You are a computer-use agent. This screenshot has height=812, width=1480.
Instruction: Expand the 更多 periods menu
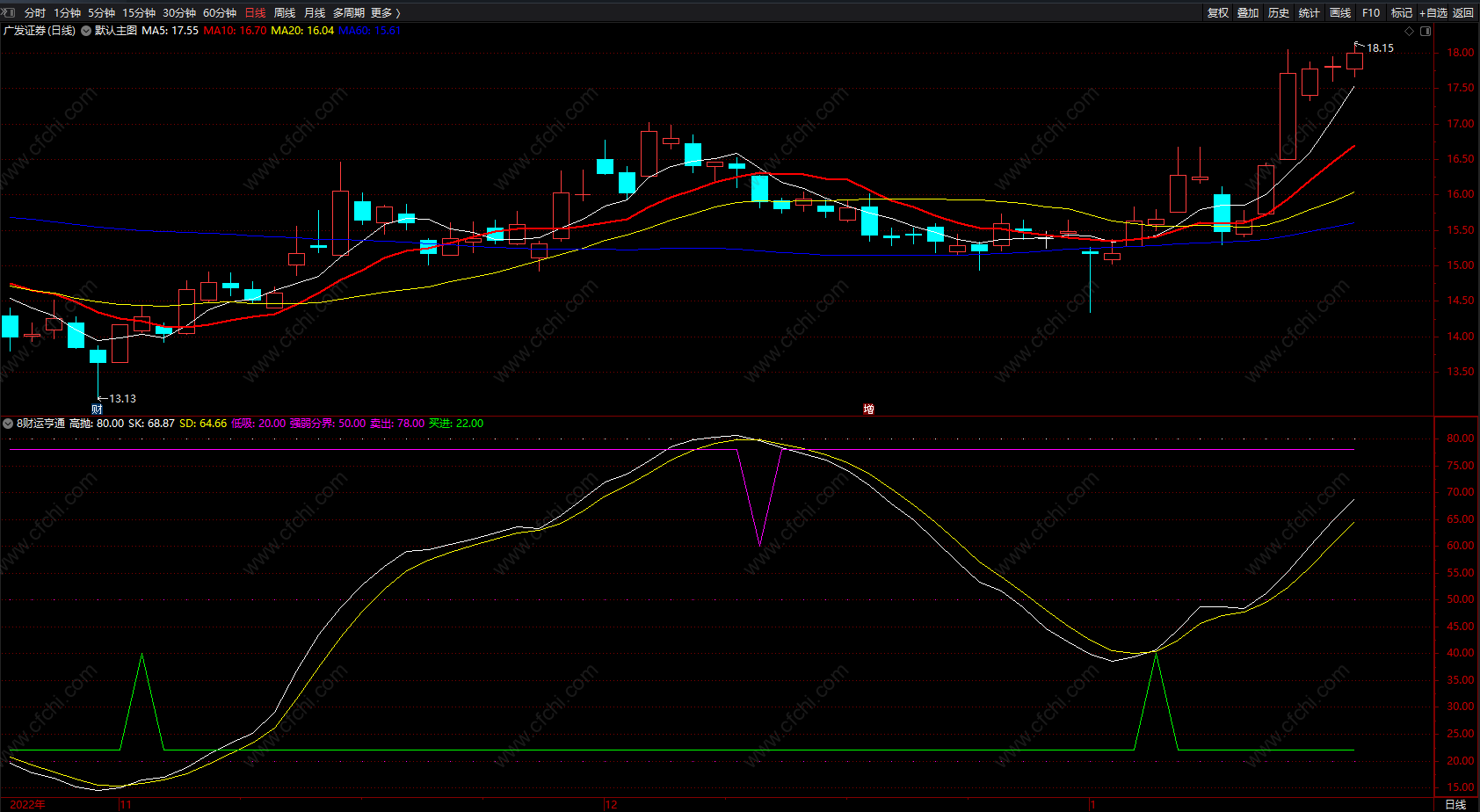[x=385, y=13]
